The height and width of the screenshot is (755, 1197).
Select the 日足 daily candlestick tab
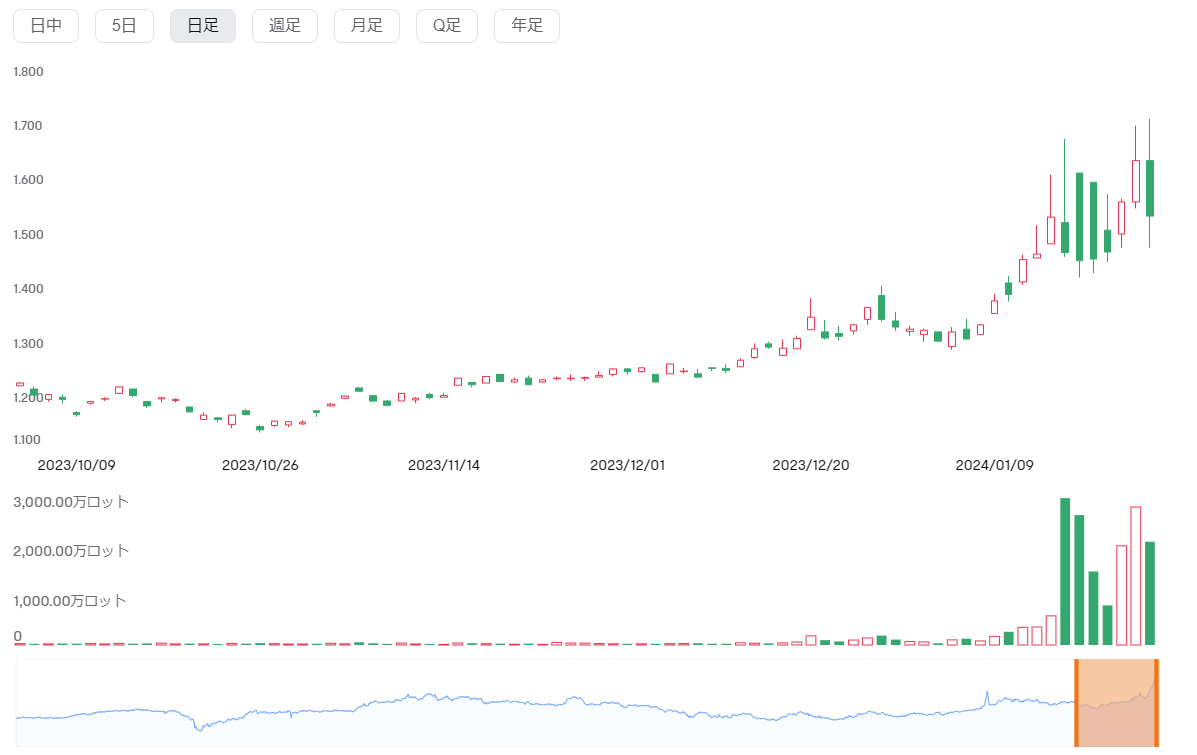coord(203,26)
